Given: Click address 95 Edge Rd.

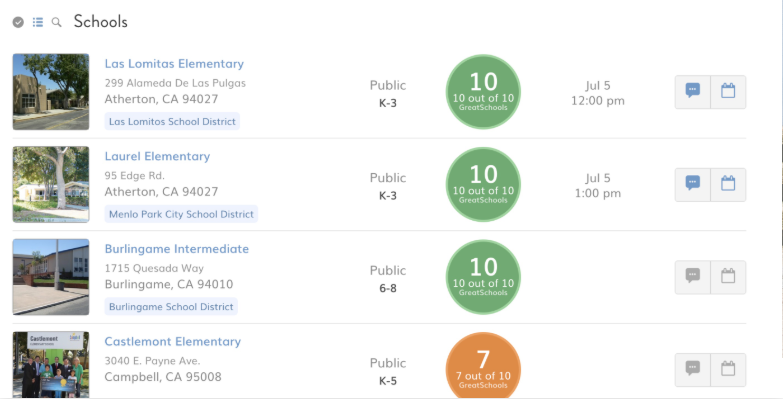Looking at the screenshot, I should click(x=134, y=176).
